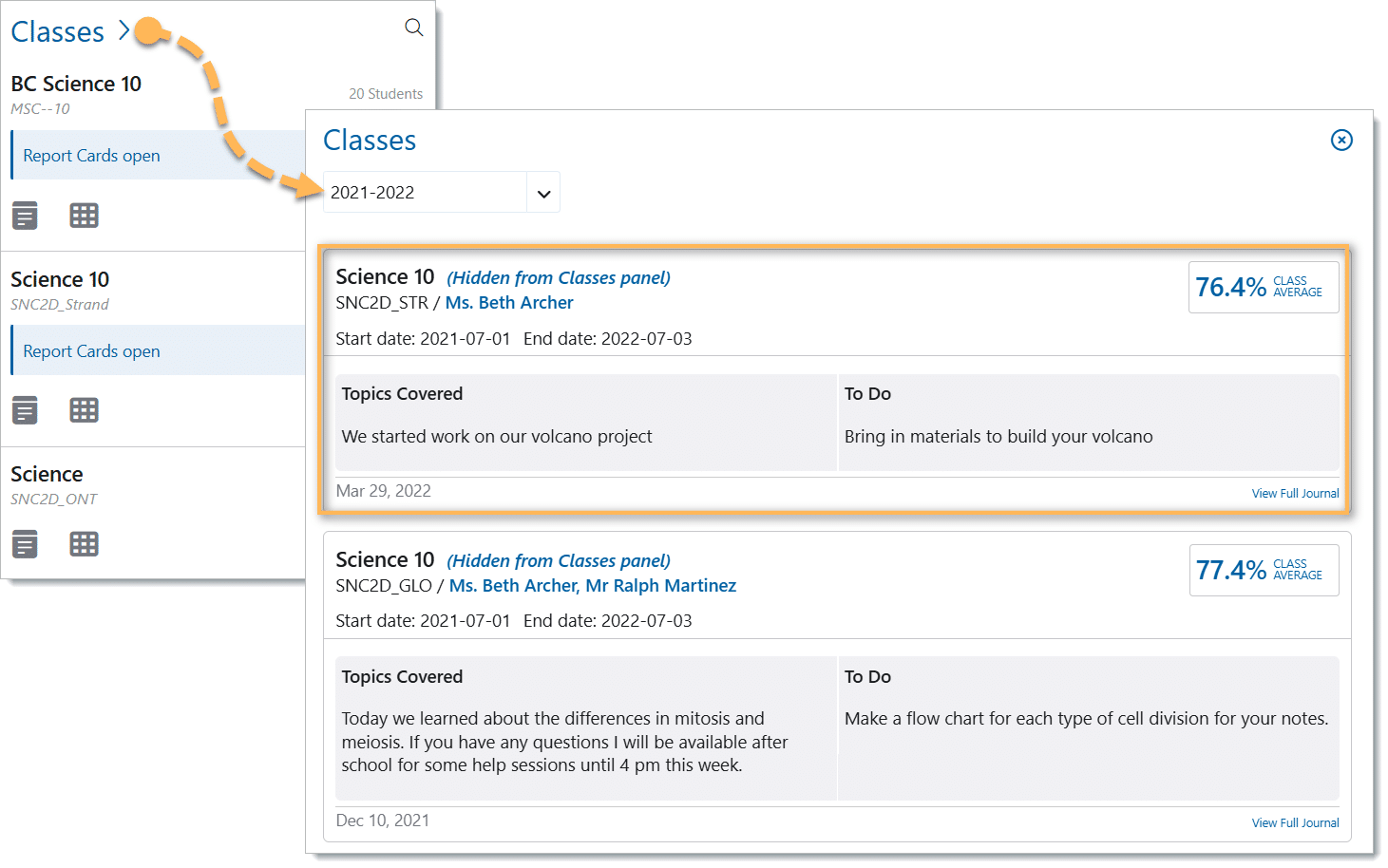Image resolution: width=1388 pixels, height=868 pixels.
Task: Open gradebook grid icon under BC Science 10
Action: 84,216
